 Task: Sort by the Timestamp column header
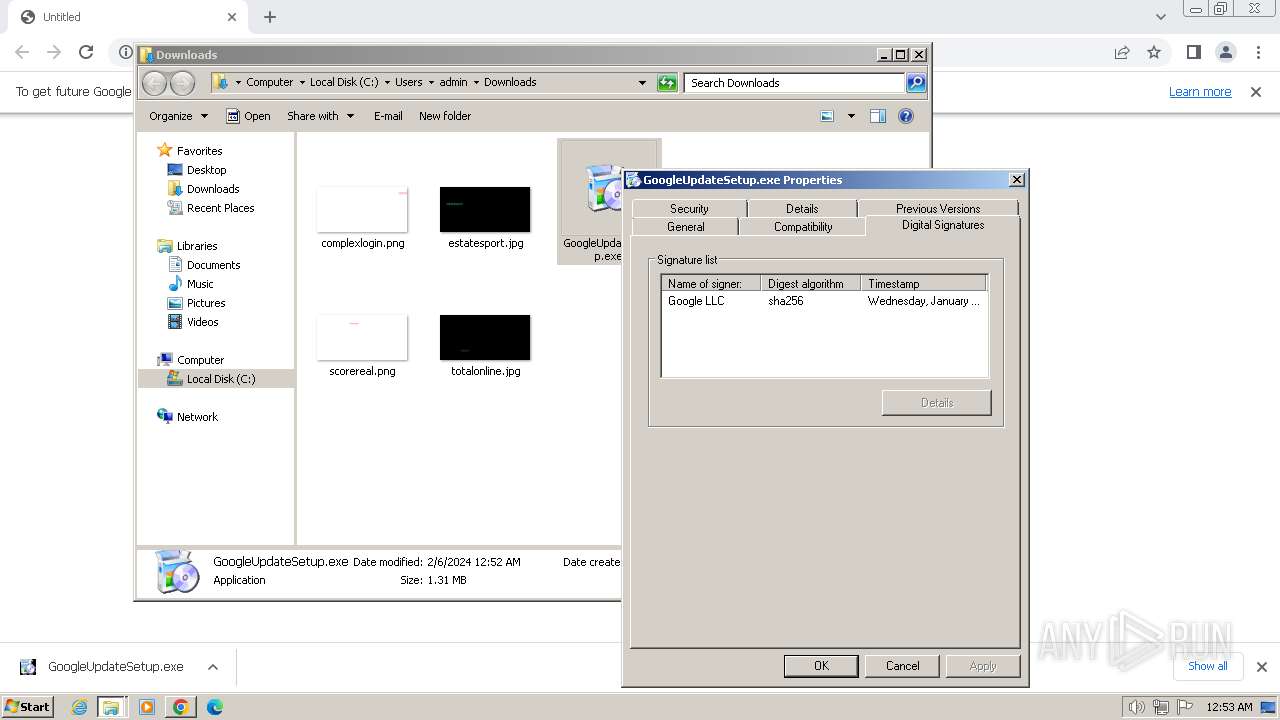pyautogui.click(x=924, y=284)
